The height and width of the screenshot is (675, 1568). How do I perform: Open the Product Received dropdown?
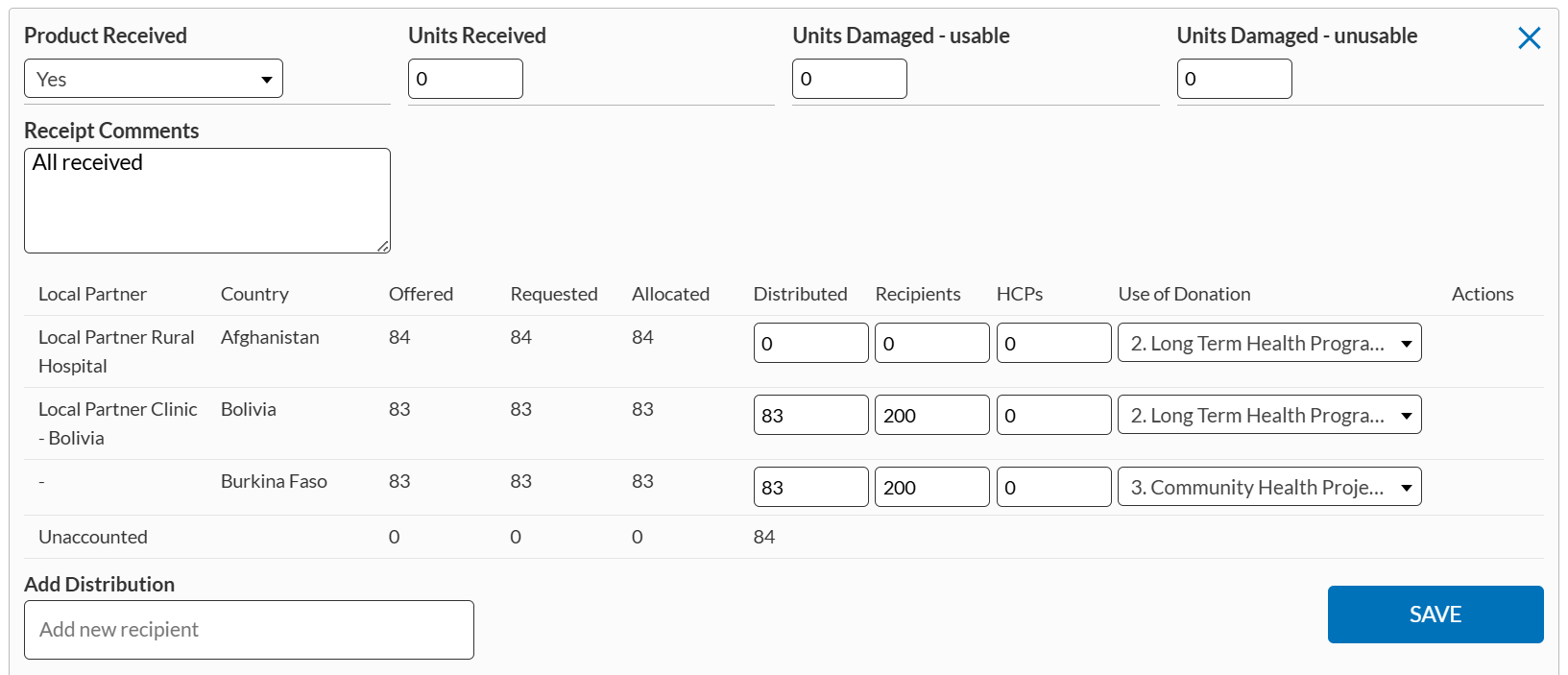154,79
